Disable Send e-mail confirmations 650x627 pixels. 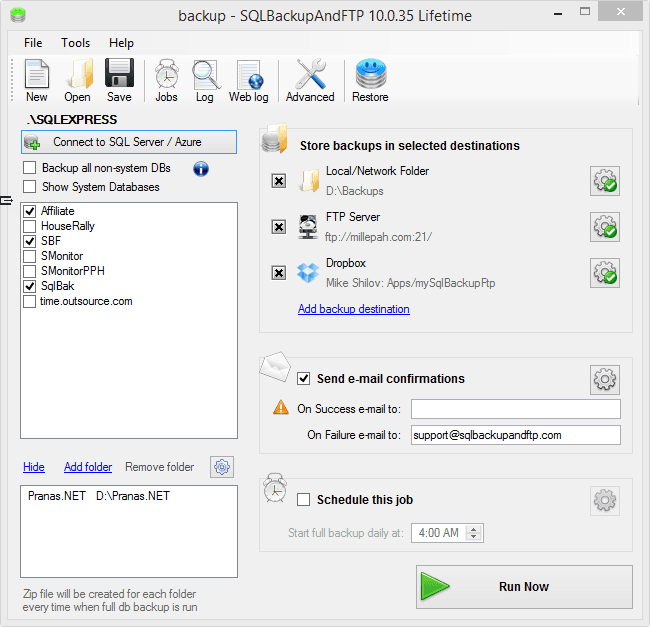click(303, 378)
